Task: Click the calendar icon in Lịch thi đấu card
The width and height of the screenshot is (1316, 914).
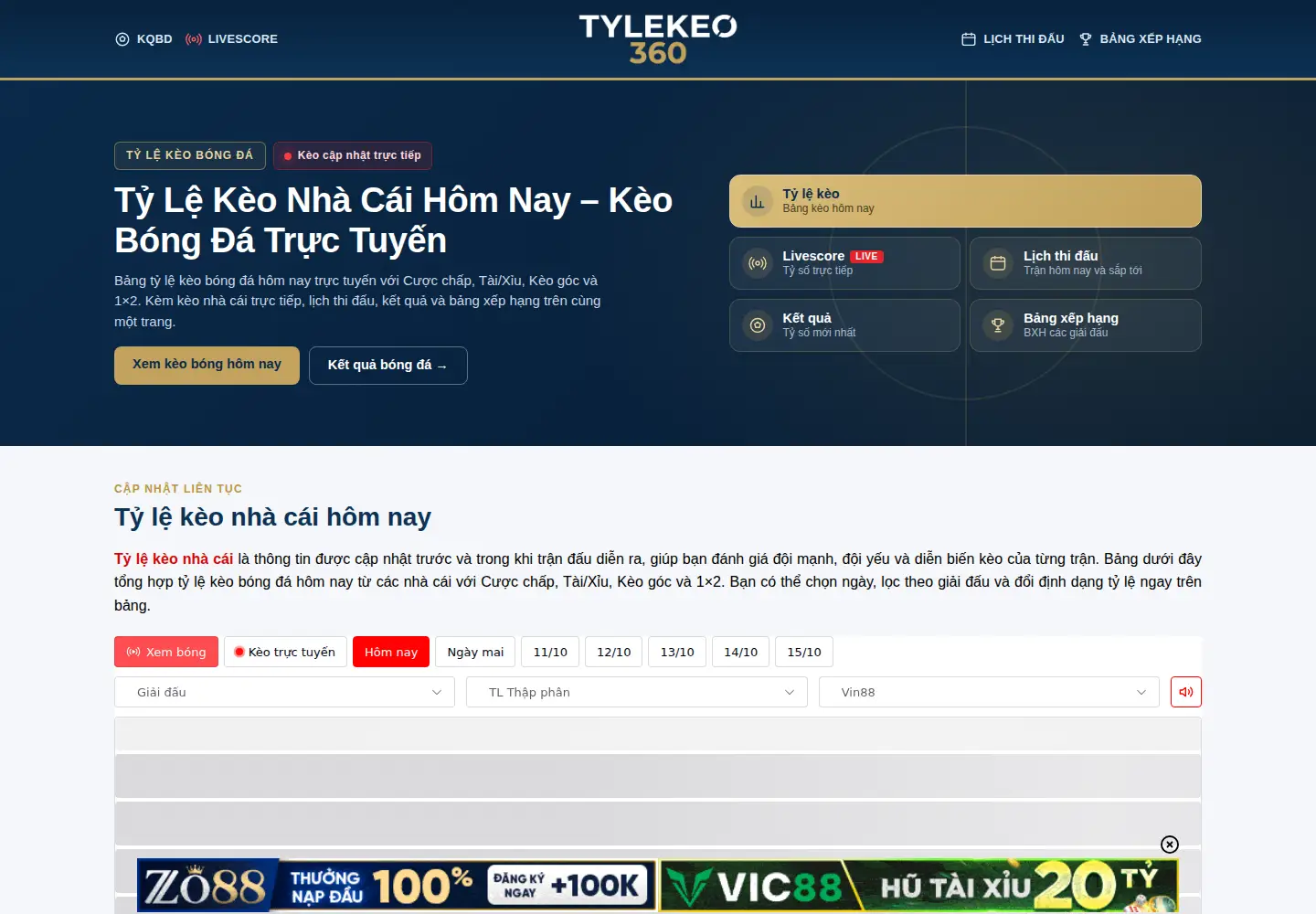Action: pos(998,263)
